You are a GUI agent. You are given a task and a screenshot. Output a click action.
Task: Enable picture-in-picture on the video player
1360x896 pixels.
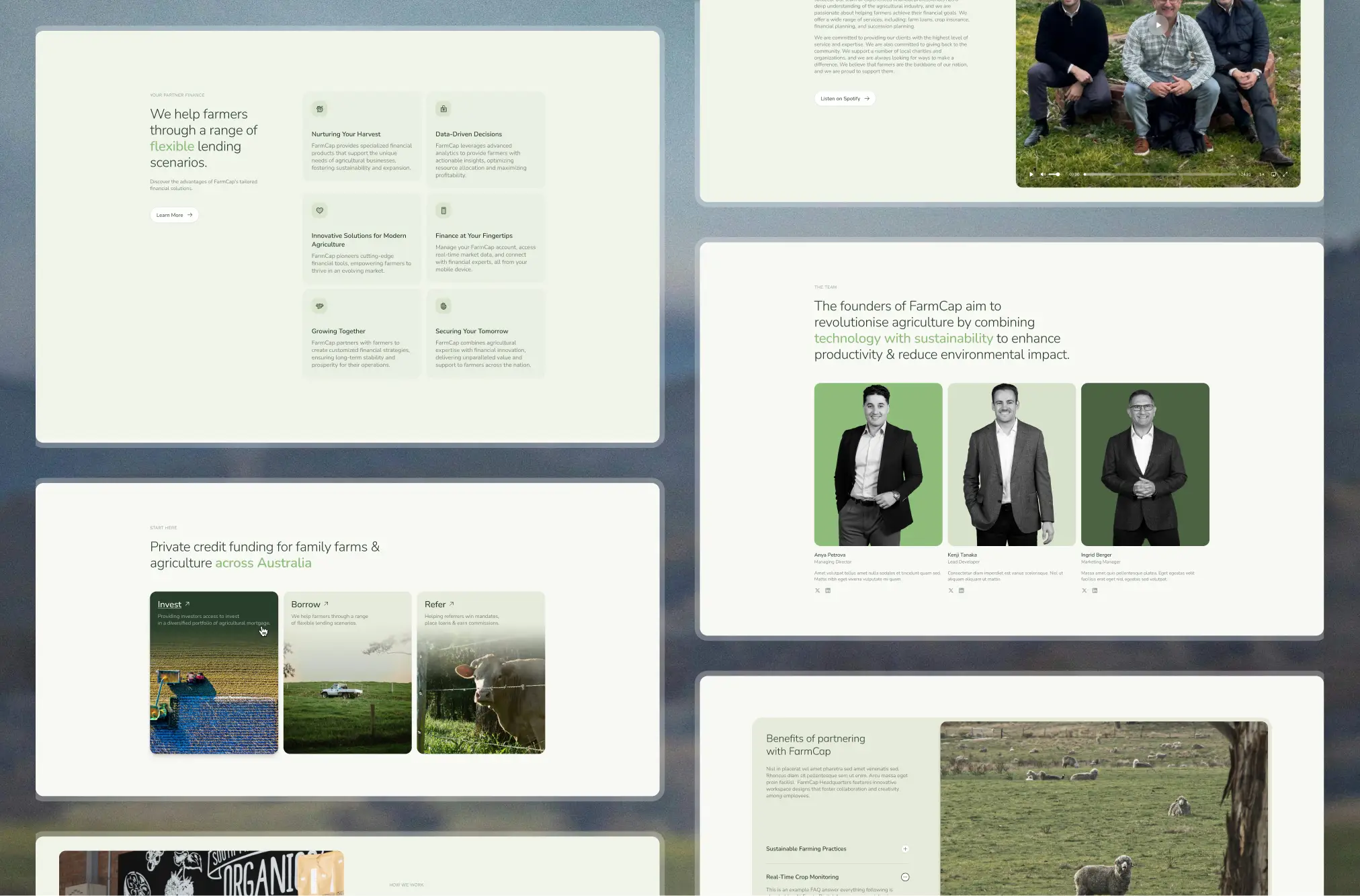click(x=1273, y=174)
